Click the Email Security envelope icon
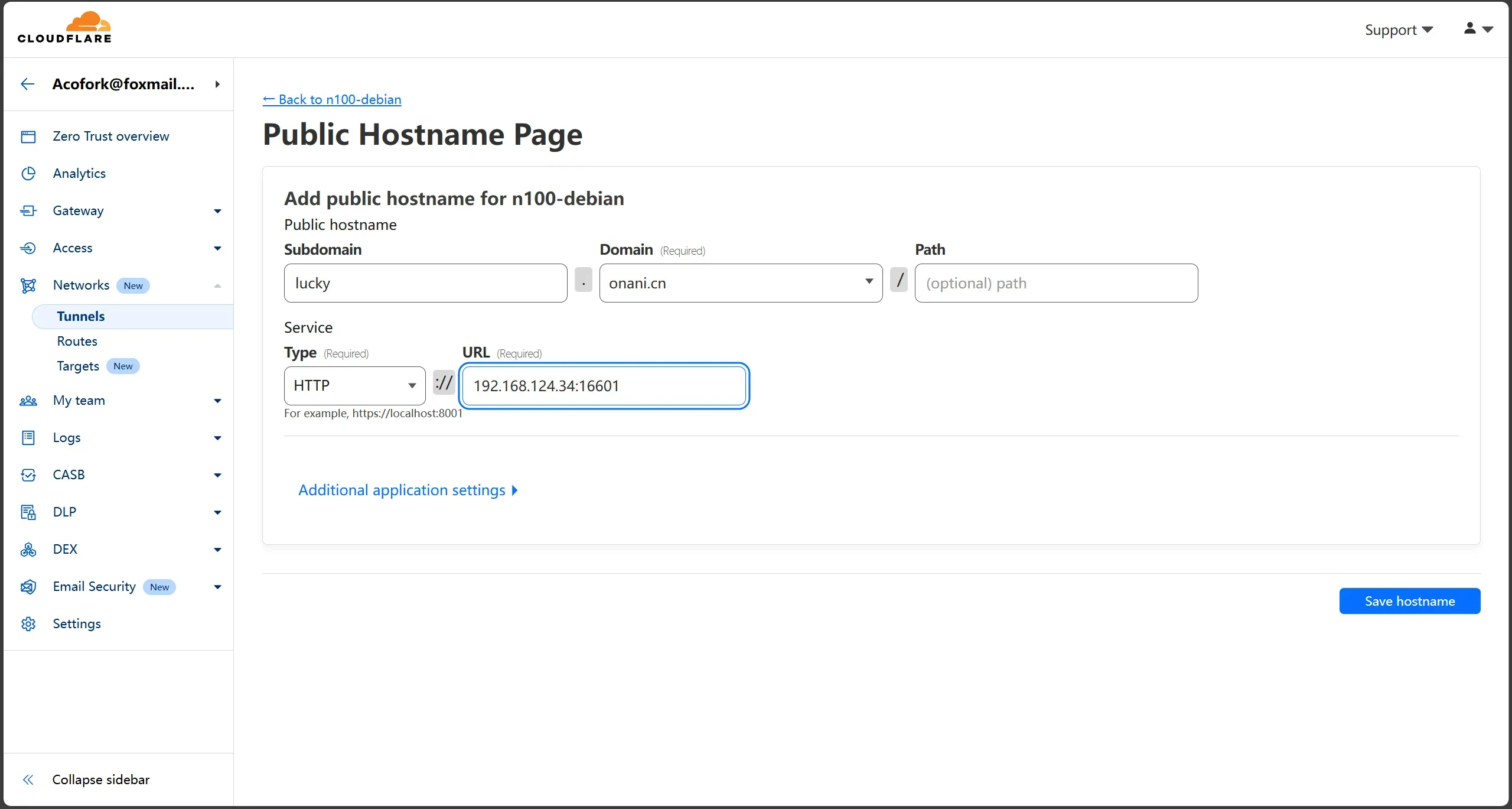The height and width of the screenshot is (809, 1512). pyautogui.click(x=28, y=587)
